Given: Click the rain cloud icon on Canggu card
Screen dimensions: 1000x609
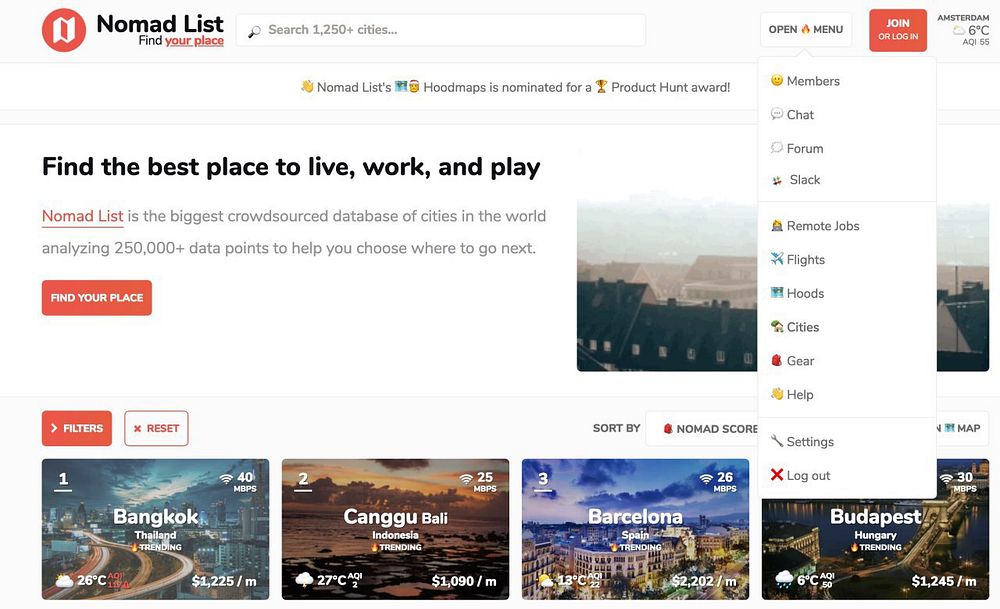Looking at the screenshot, I should click(304, 580).
